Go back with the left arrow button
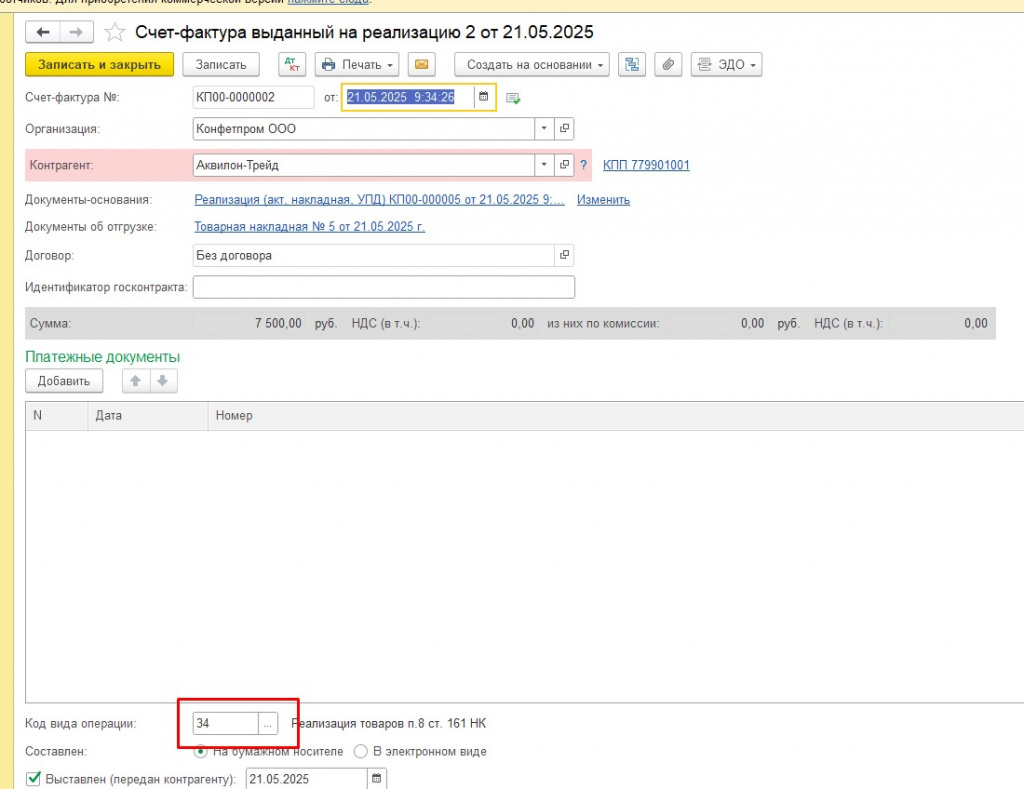 (43, 32)
